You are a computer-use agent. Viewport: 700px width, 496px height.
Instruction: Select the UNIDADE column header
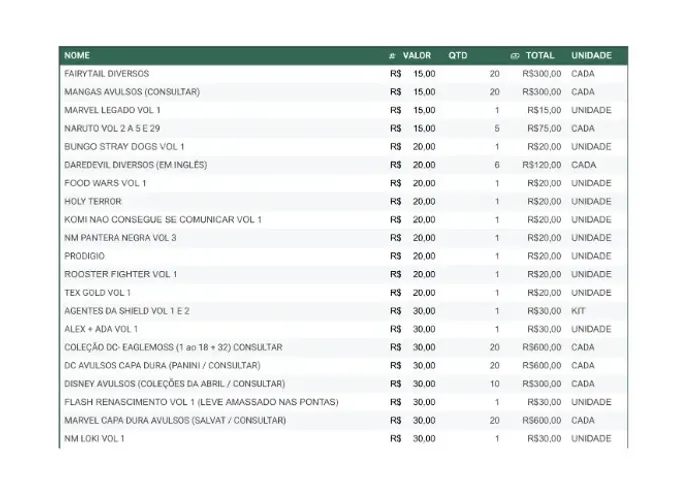[x=591, y=55]
